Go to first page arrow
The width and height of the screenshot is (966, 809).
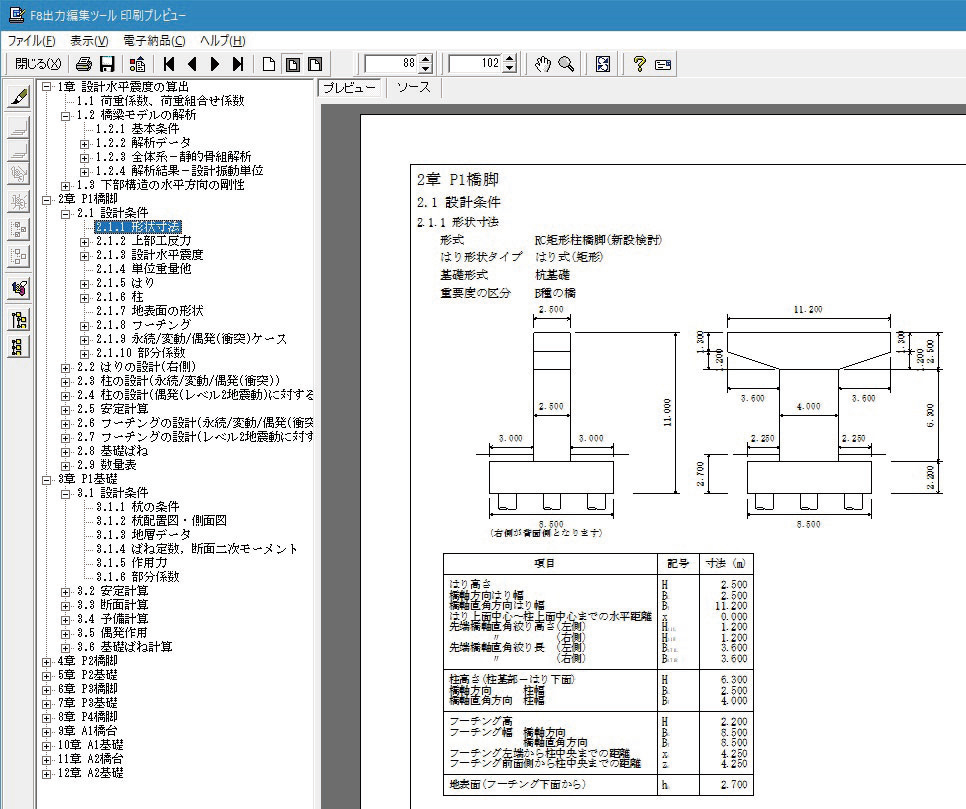point(169,64)
